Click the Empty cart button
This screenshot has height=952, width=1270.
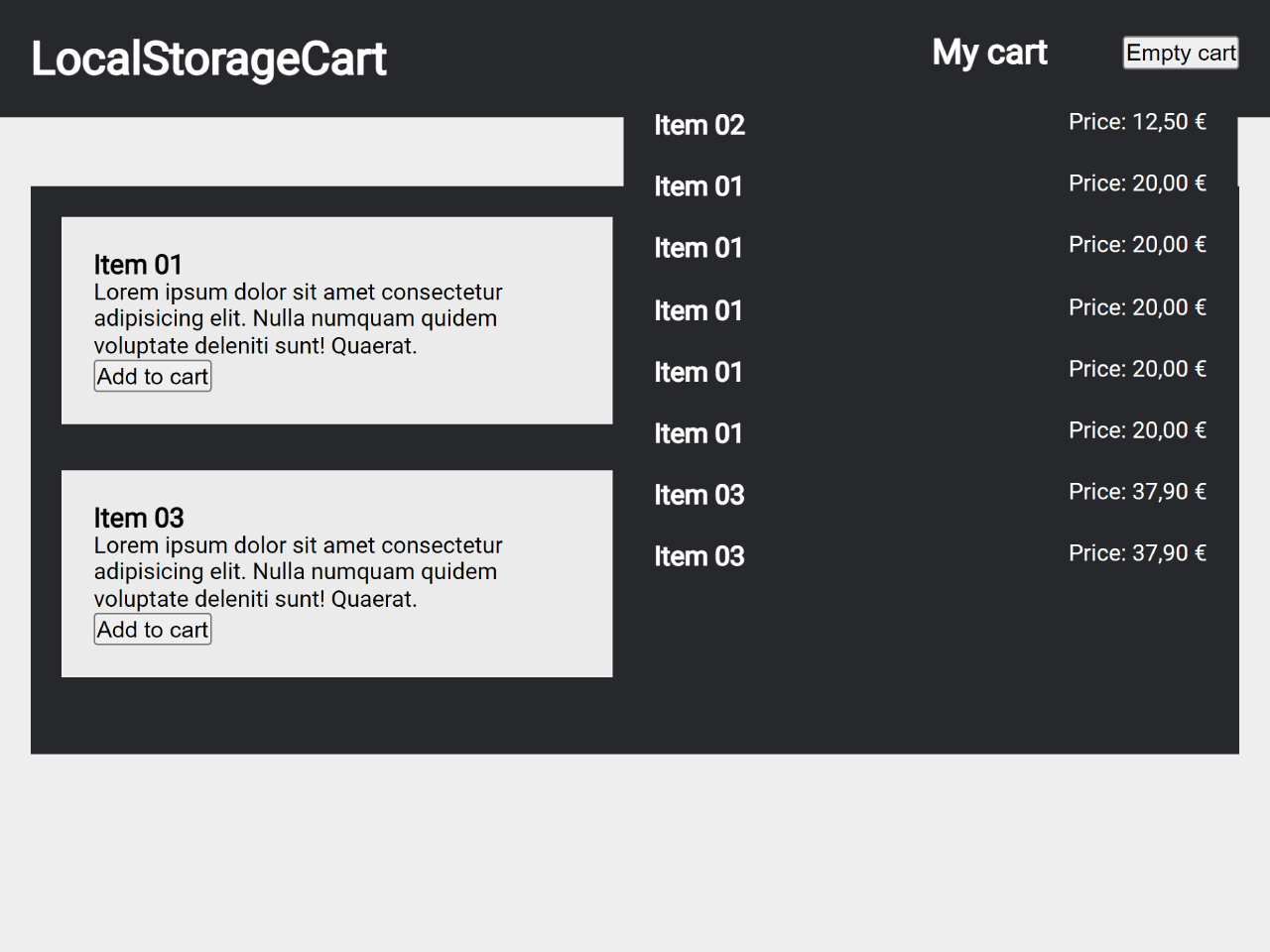click(1180, 53)
